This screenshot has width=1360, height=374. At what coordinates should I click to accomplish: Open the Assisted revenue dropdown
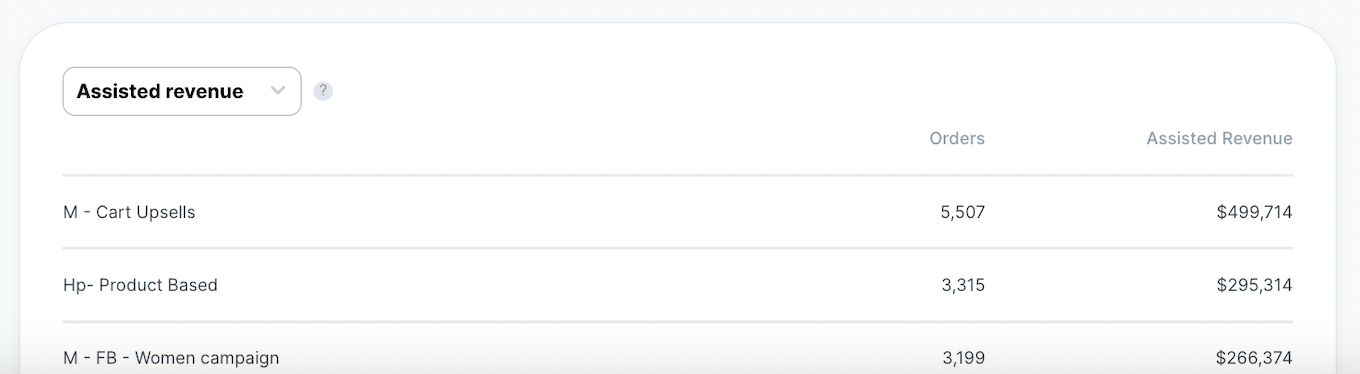pyautogui.click(x=182, y=91)
